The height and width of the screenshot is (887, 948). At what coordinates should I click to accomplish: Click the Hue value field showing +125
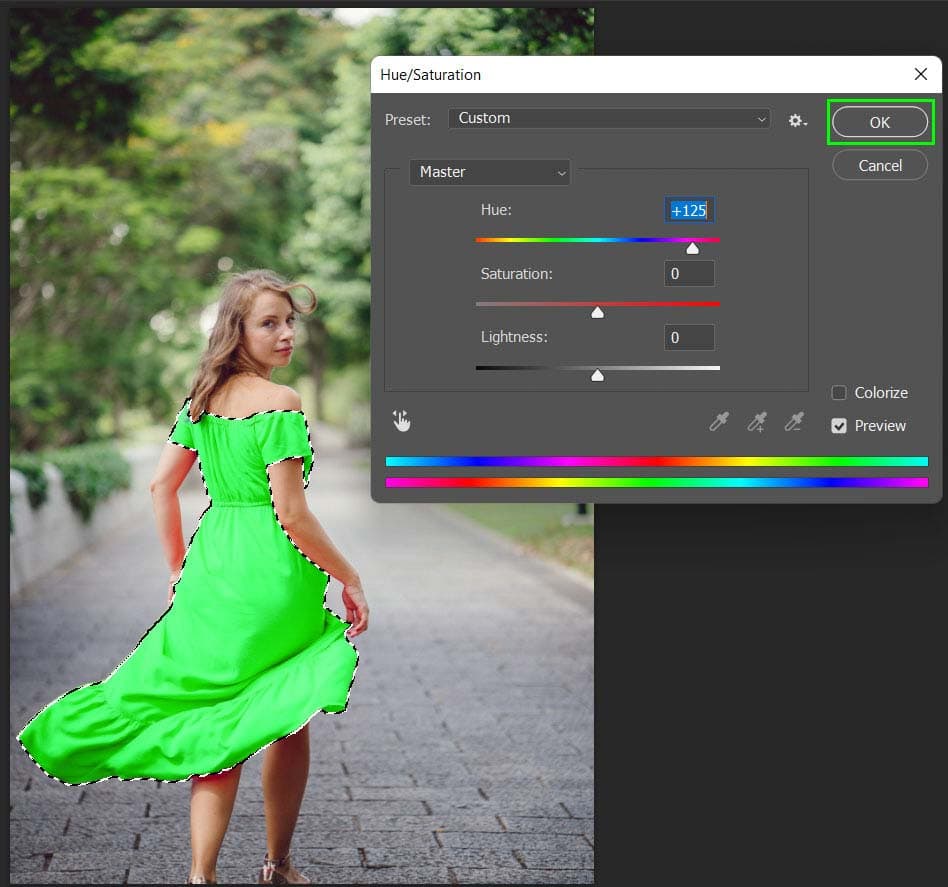(689, 210)
